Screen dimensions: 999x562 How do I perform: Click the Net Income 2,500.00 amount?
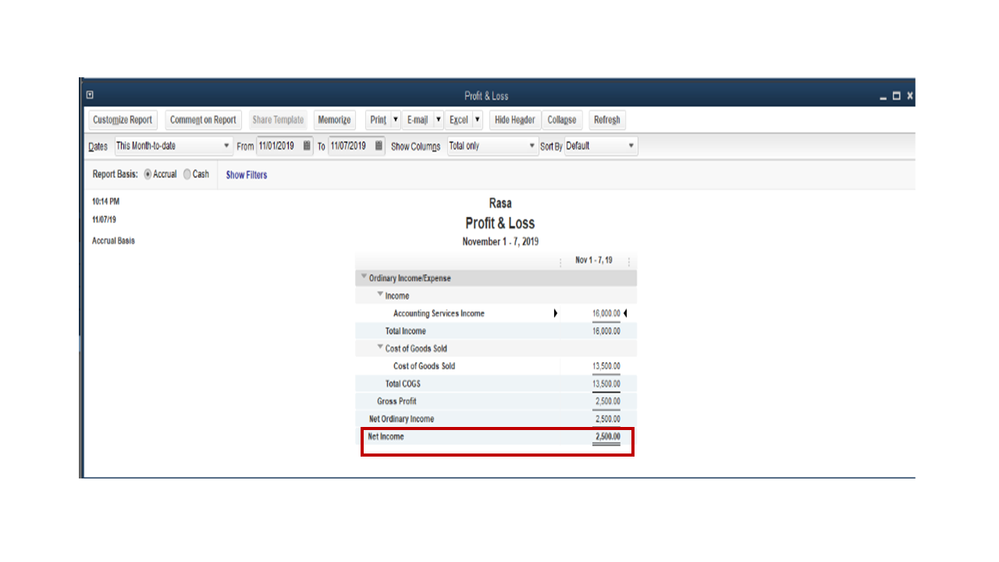(607, 436)
